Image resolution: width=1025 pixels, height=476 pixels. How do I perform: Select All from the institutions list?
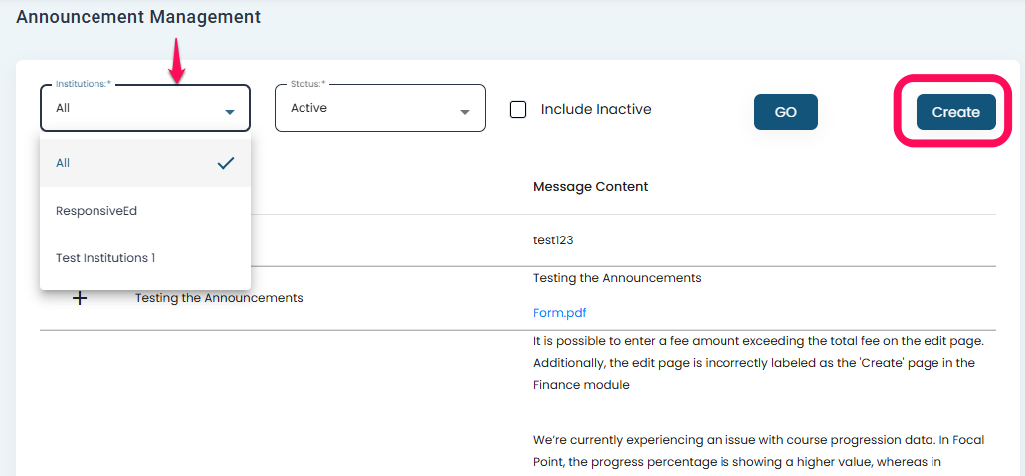(x=64, y=163)
